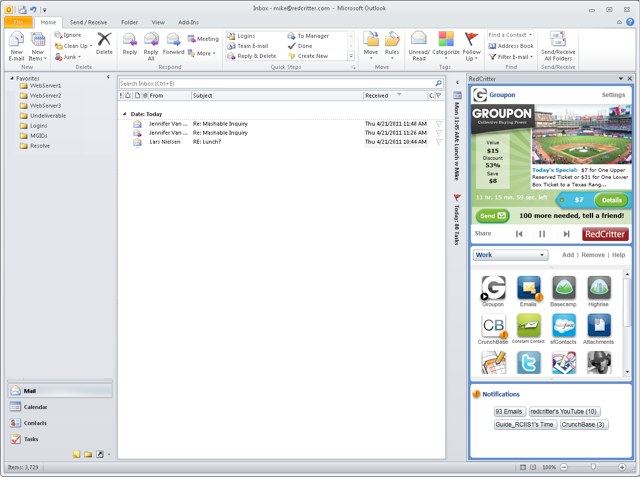Adjust the zoom slider in status bar
This screenshot has width=640, height=477.
coord(593,466)
